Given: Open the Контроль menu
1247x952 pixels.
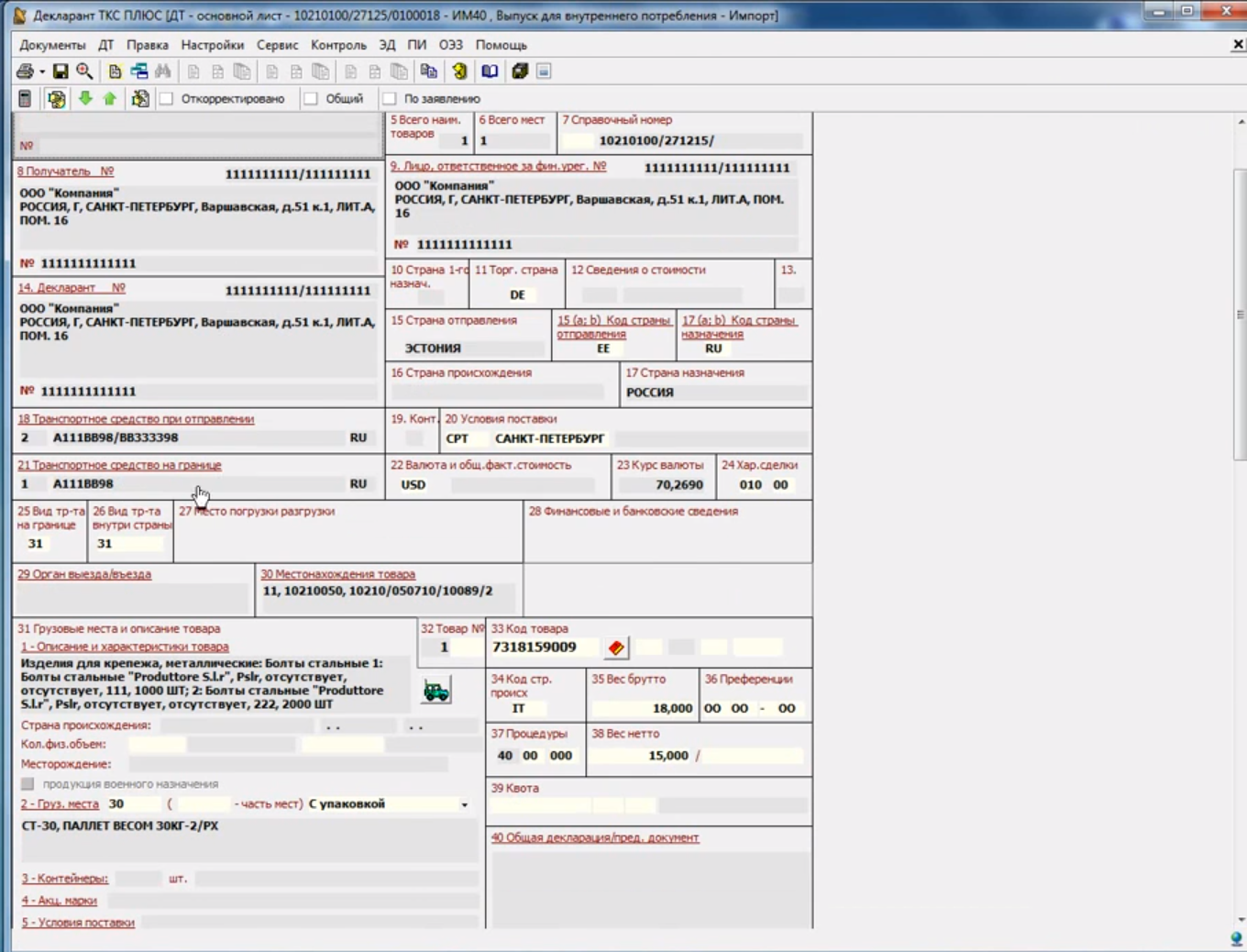Looking at the screenshot, I should pyautogui.click(x=338, y=45).
